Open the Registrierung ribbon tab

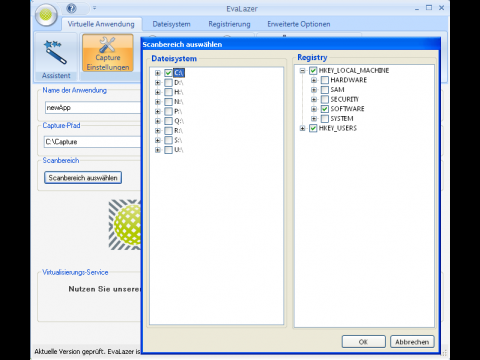[x=229, y=24]
